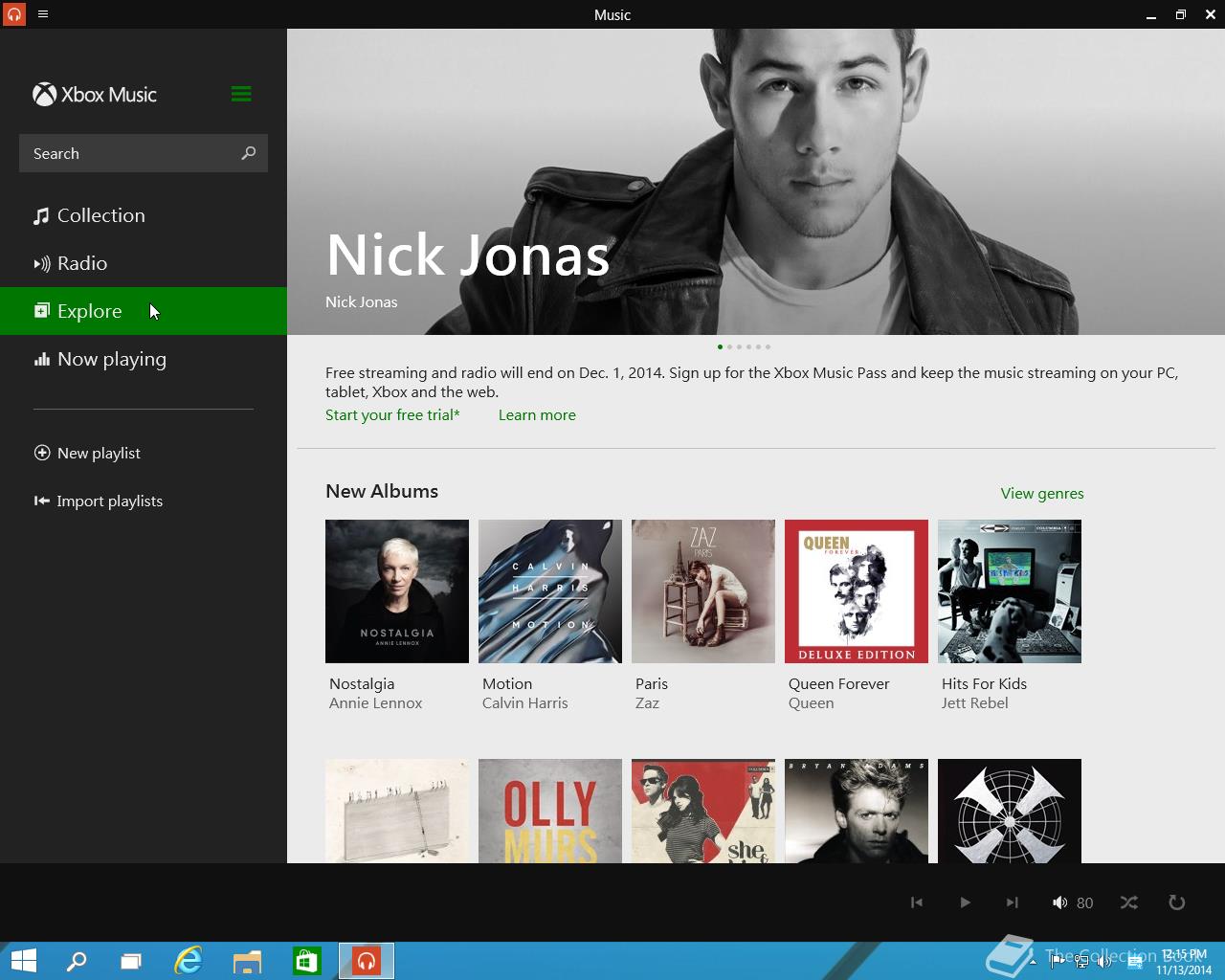
Task: Click the volume speaker icon
Action: 1059,902
